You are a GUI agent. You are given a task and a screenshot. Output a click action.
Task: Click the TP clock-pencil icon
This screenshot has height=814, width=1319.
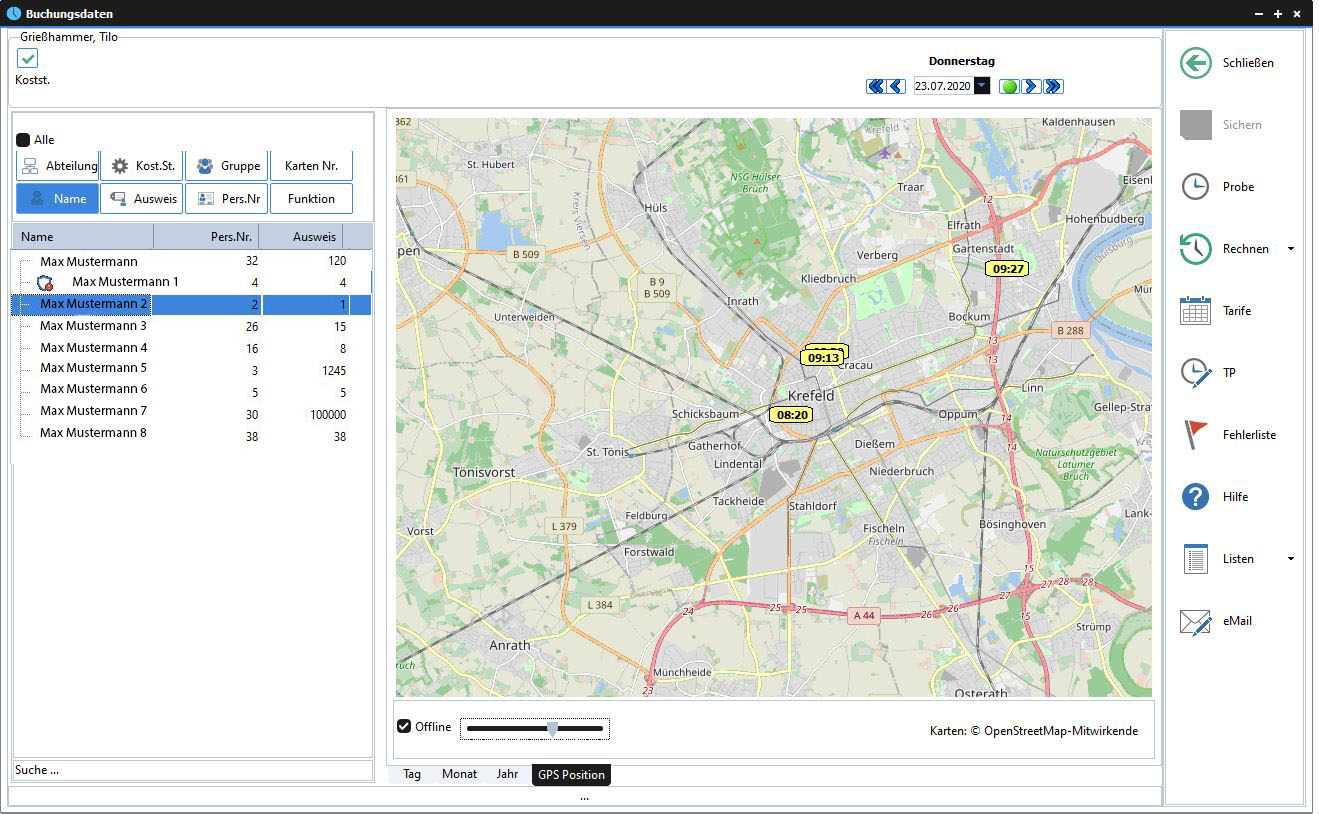coord(1196,373)
